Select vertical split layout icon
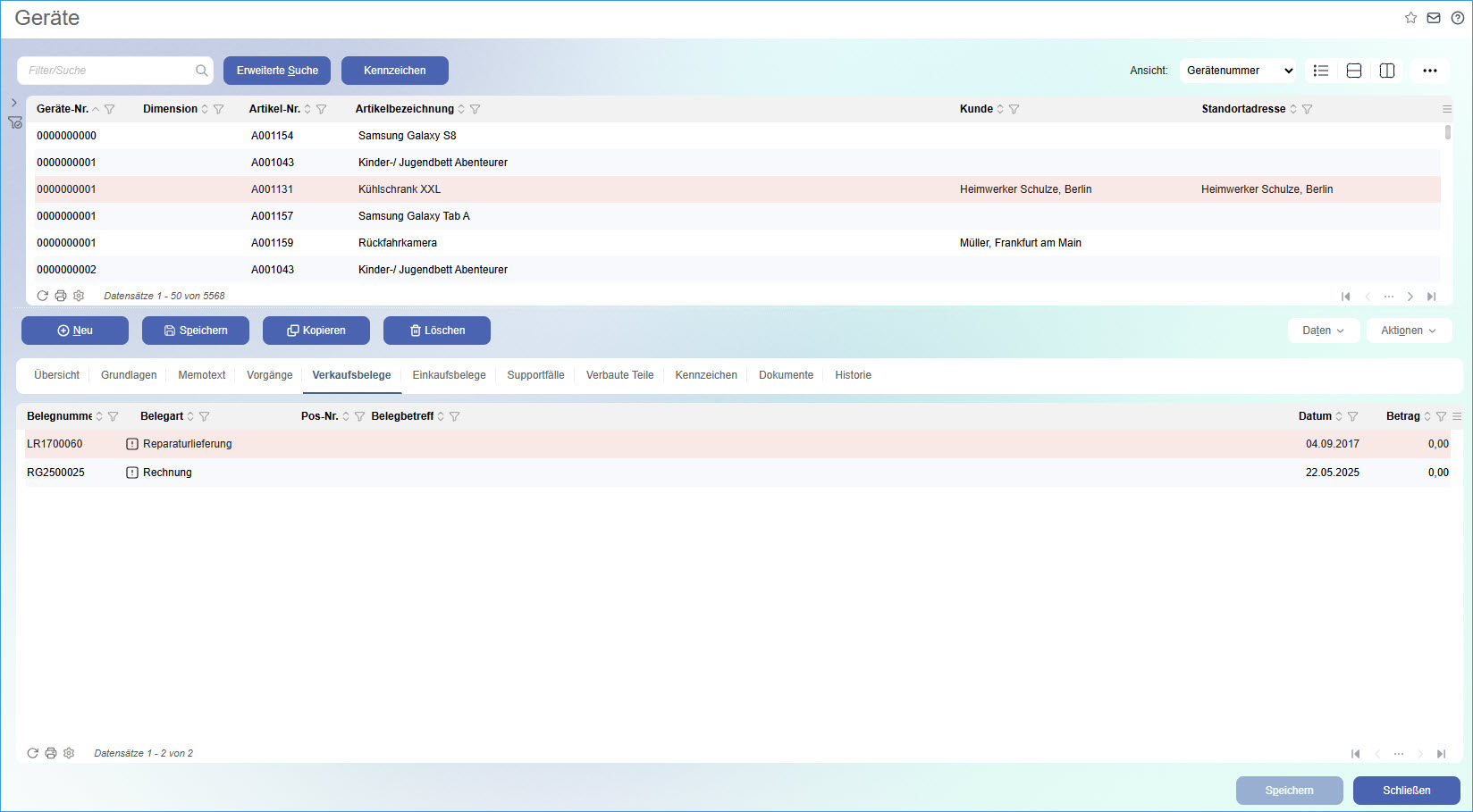 click(1387, 71)
